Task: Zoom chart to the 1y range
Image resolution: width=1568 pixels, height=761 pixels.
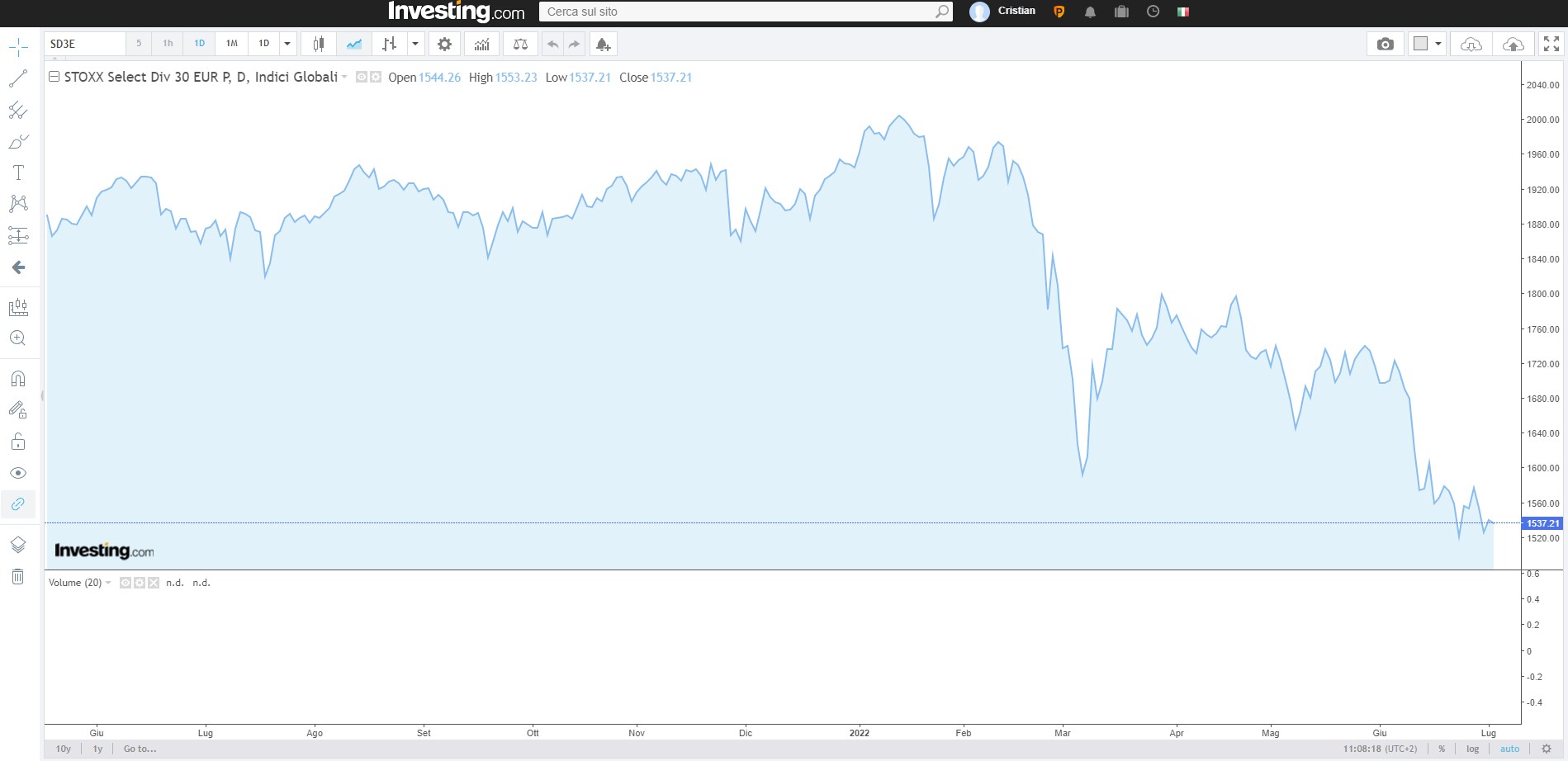Action: click(x=97, y=749)
